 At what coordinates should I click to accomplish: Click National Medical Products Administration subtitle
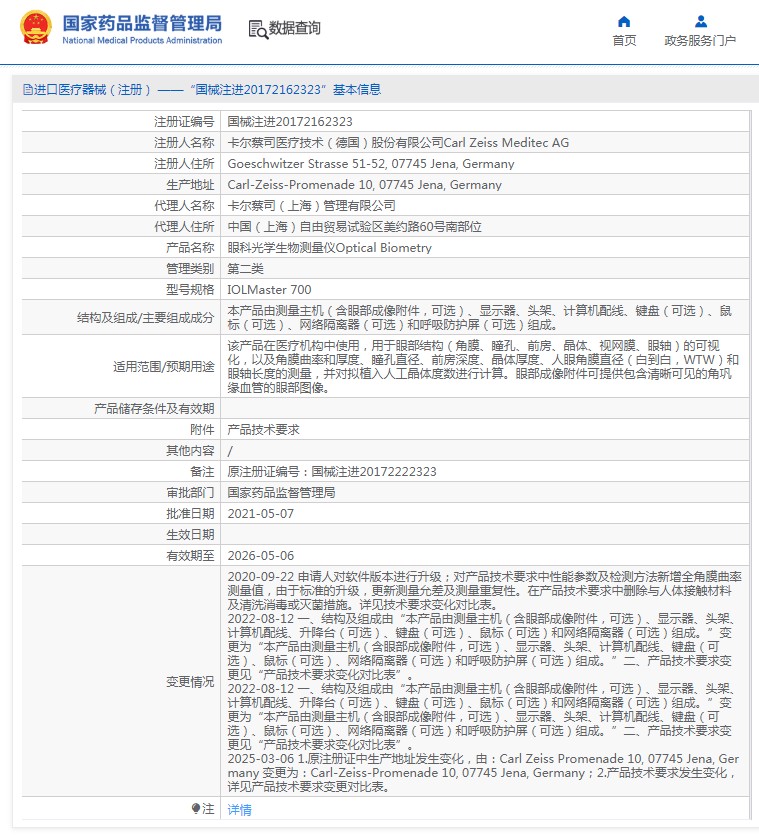click(x=142, y=41)
